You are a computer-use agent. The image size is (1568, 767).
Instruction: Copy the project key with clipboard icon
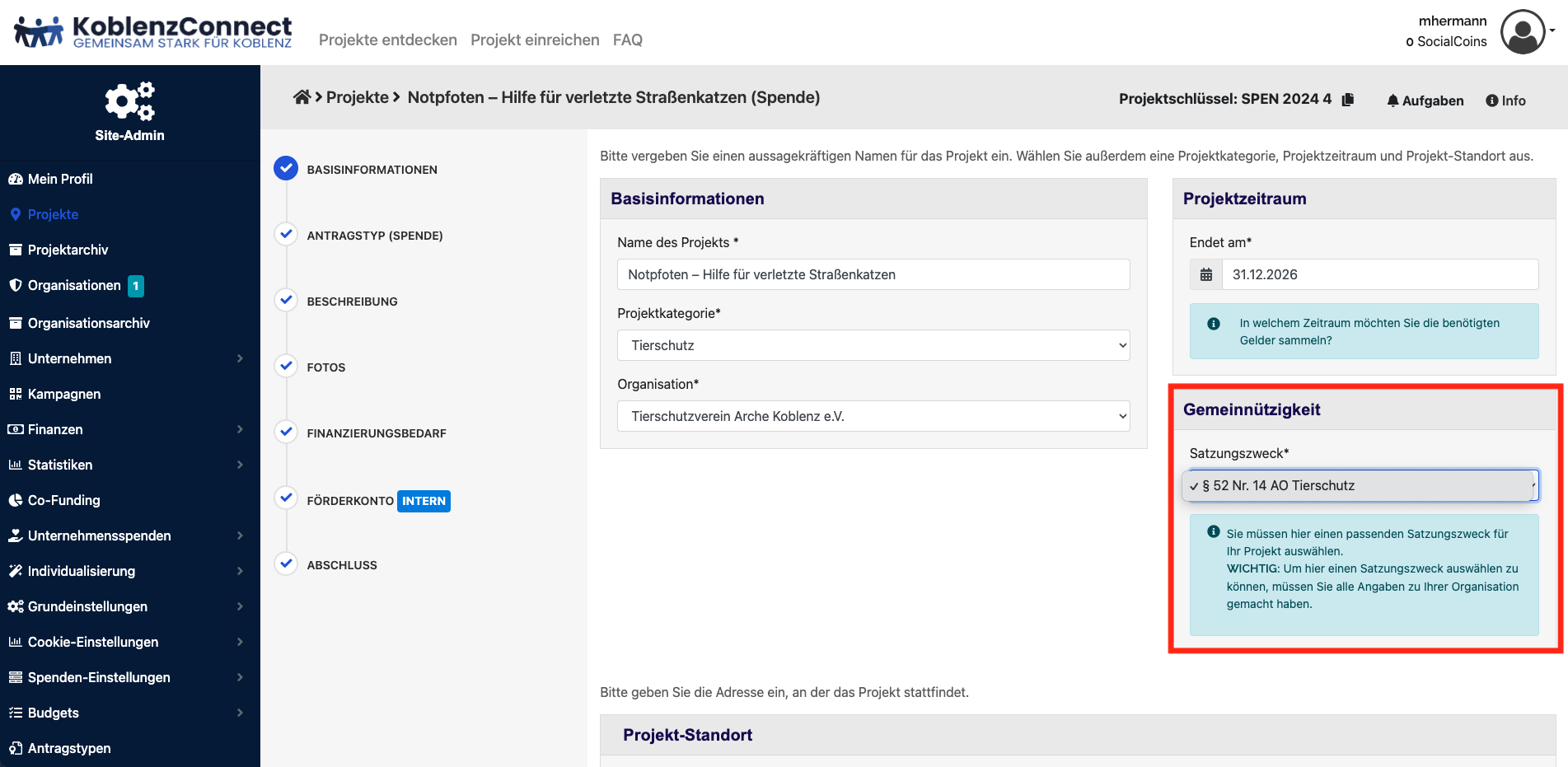(1348, 100)
